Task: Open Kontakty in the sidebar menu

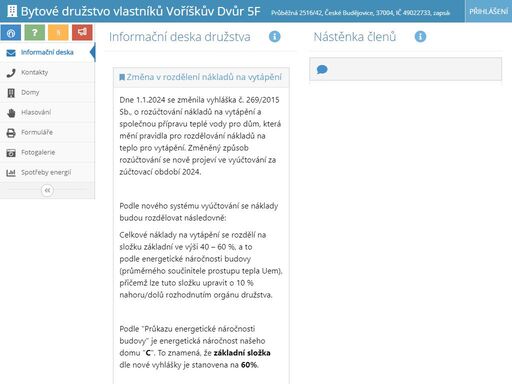Action: click(47, 72)
